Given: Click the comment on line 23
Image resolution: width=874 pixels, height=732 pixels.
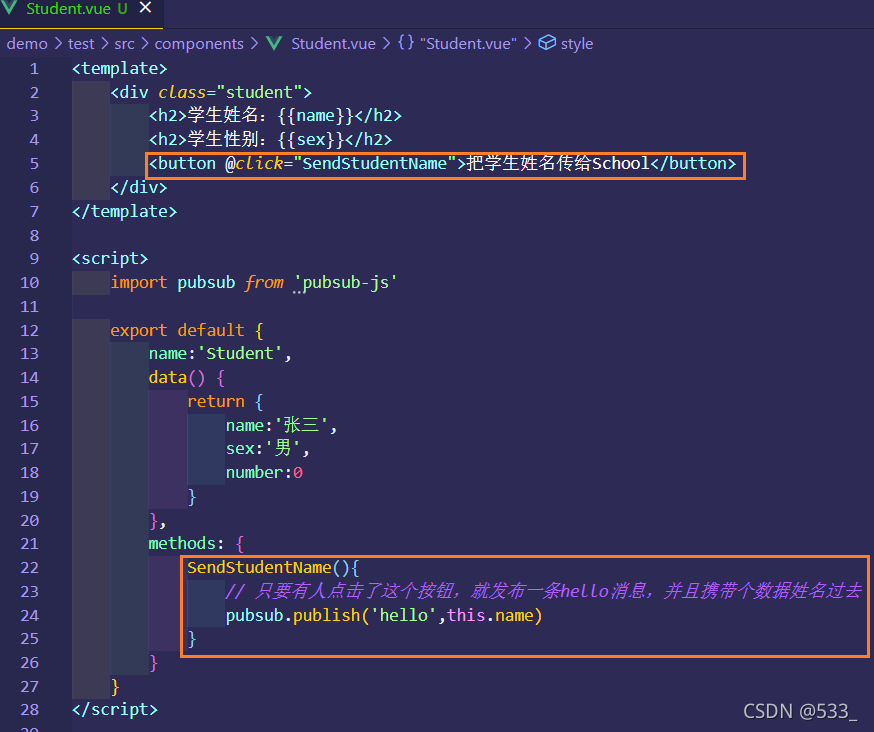Looking at the screenshot, I should [x=543, y=591].
